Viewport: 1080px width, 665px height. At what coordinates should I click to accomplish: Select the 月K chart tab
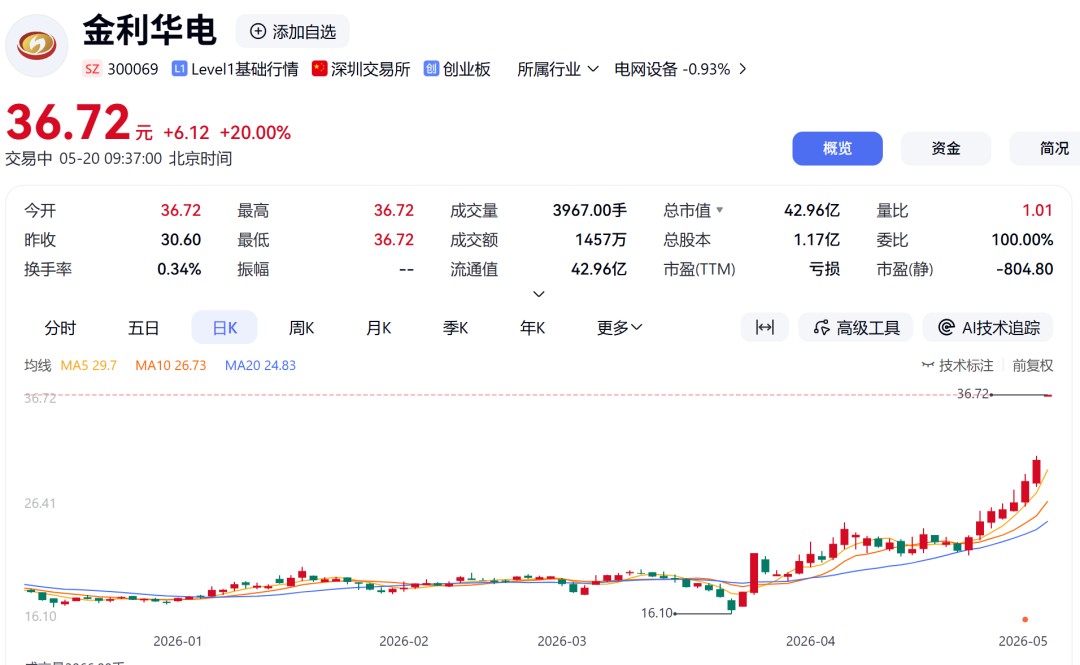pos(378,327)
